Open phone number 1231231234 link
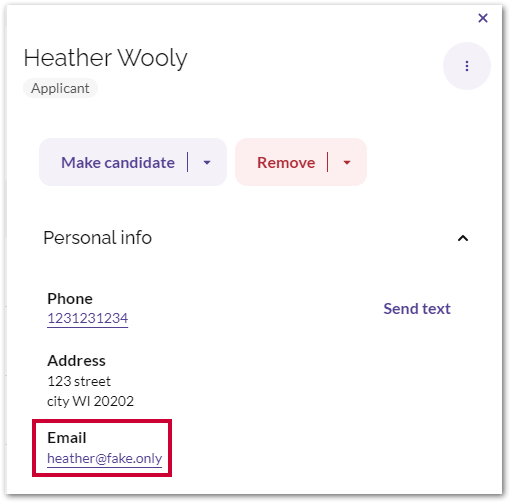The image size is (511, 503). pos(88,318)
